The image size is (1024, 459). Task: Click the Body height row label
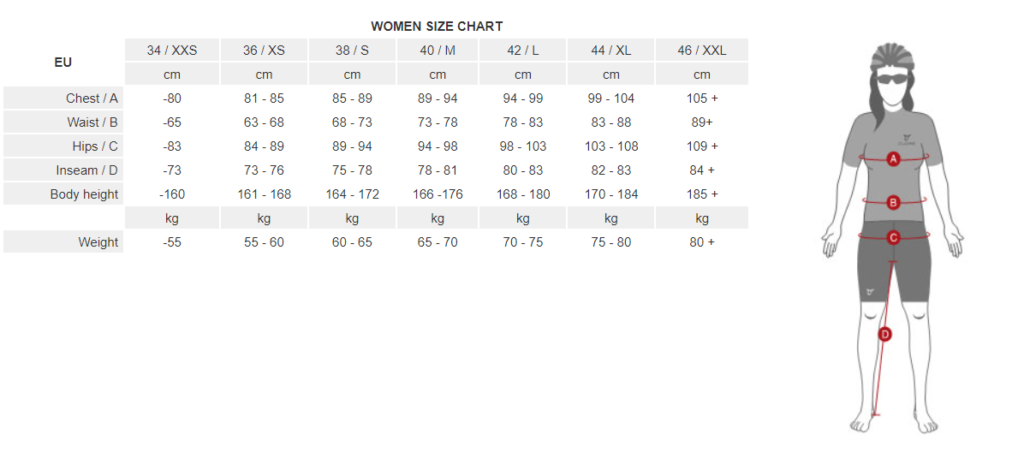pos(84,195)
